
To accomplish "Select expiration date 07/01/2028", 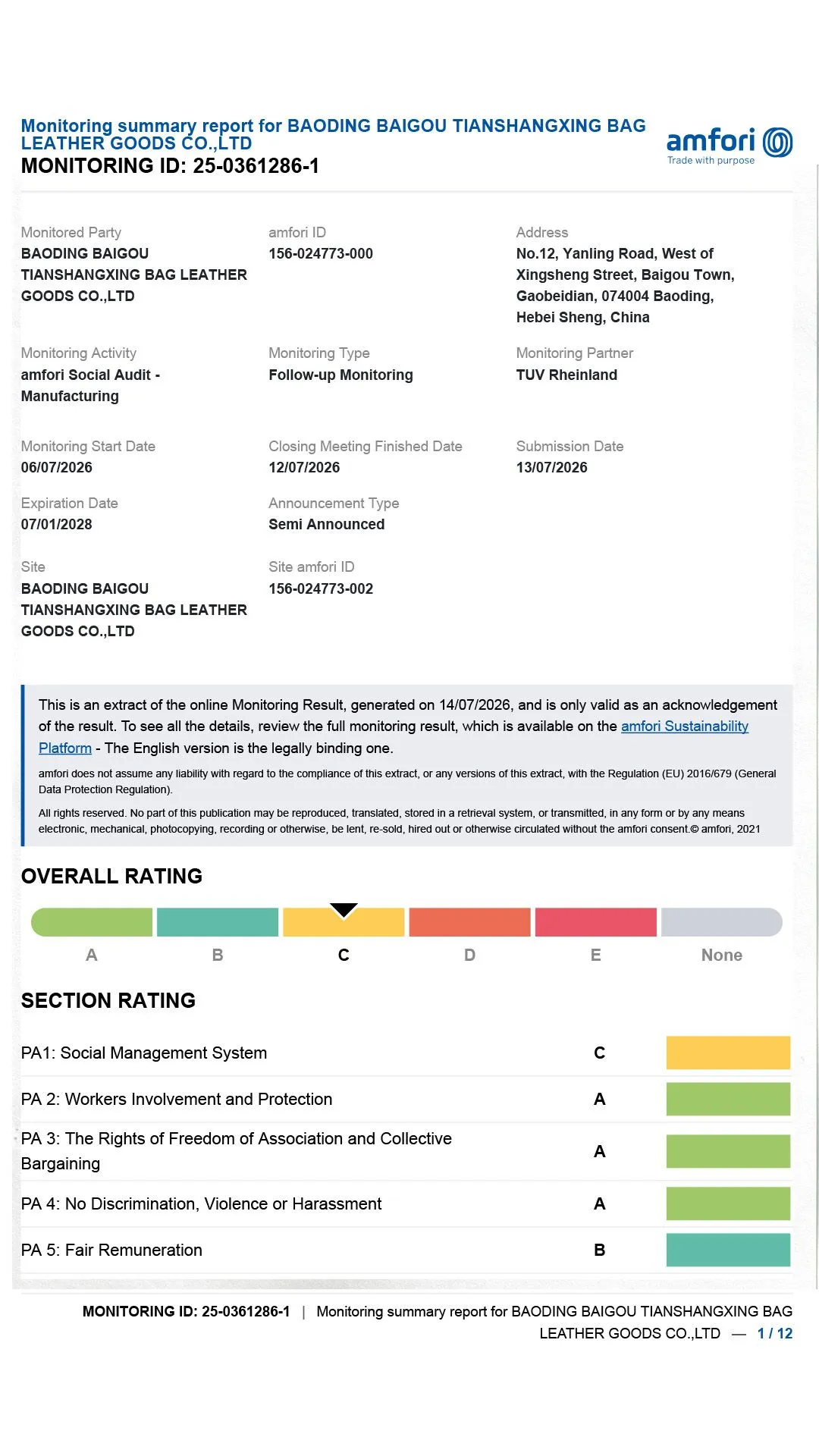I will [57, 524].
